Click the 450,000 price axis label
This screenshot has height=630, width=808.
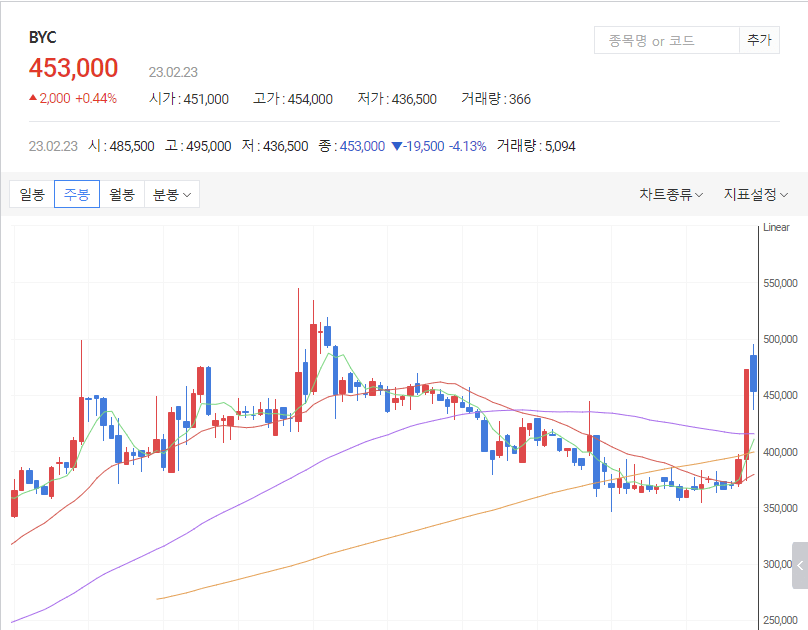coord(780,395)
